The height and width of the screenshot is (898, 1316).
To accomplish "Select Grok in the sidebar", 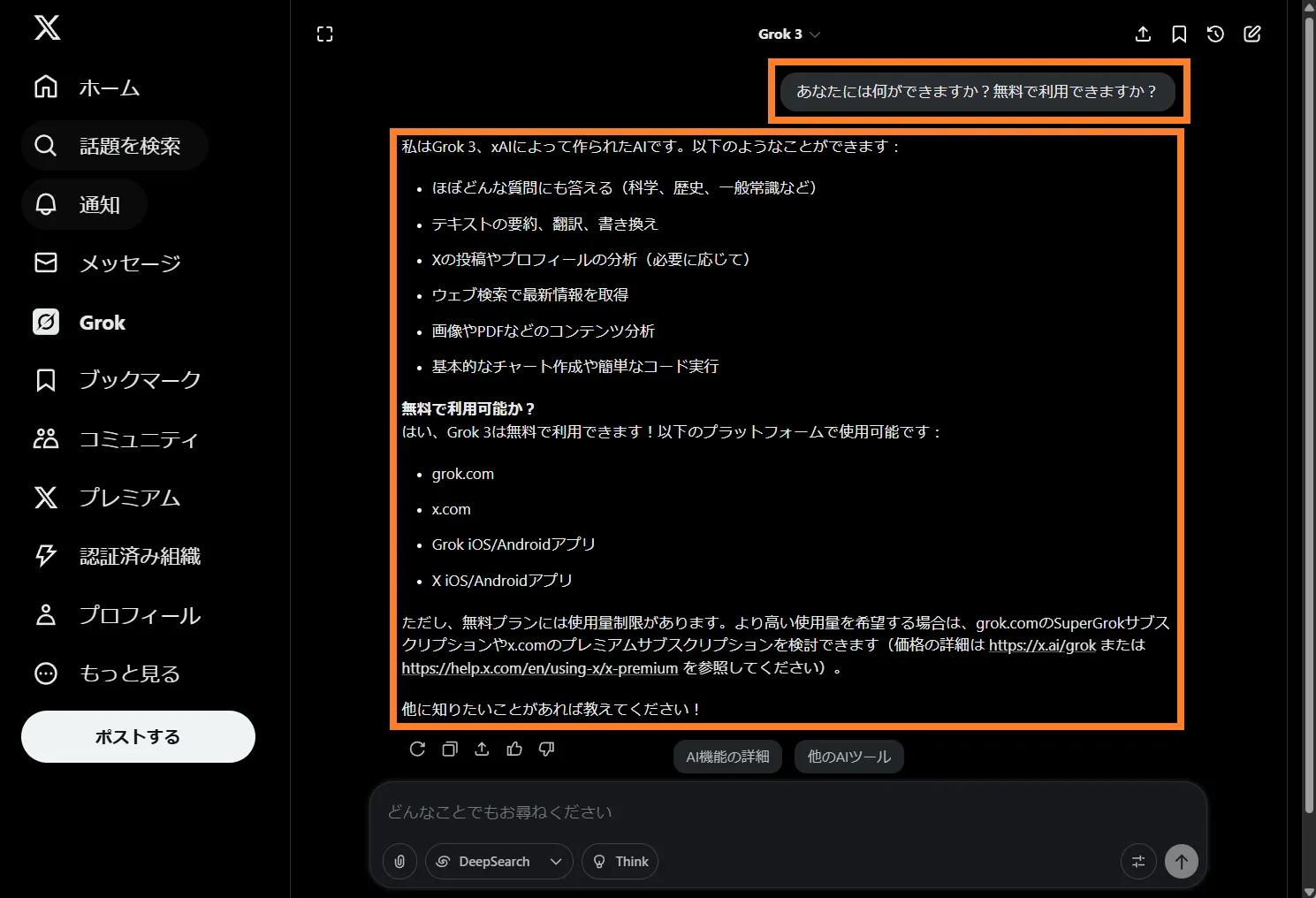I will point(80,322).
